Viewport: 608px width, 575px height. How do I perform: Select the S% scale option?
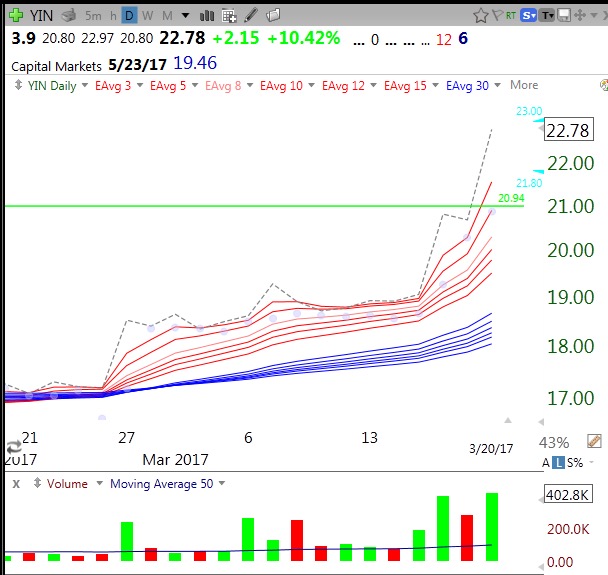click(x=575, y=463)
